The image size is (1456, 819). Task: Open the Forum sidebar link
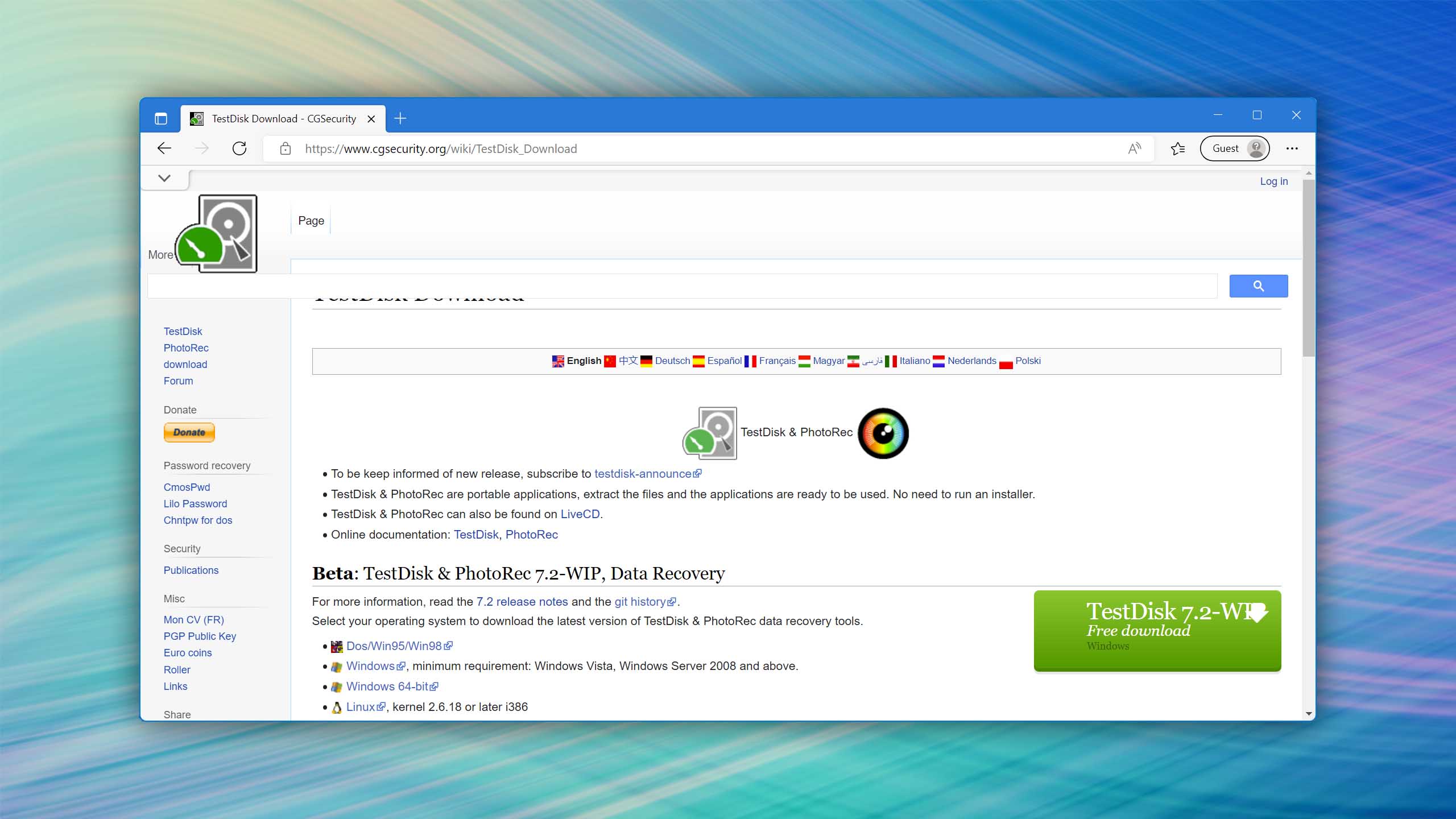[178, 380]
